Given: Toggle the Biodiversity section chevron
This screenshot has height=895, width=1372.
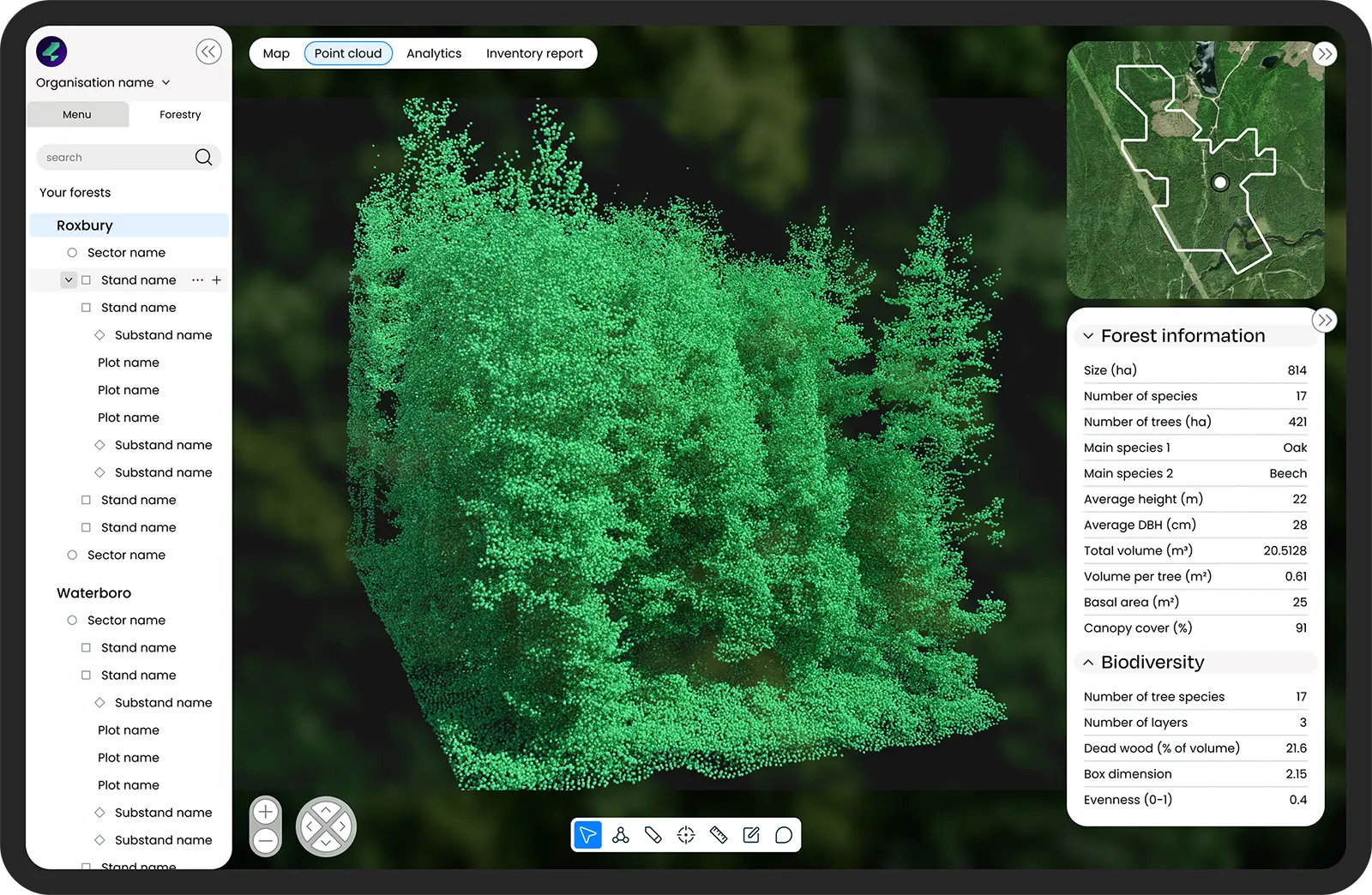Looking at the screenshot, I should (1088, 663).
